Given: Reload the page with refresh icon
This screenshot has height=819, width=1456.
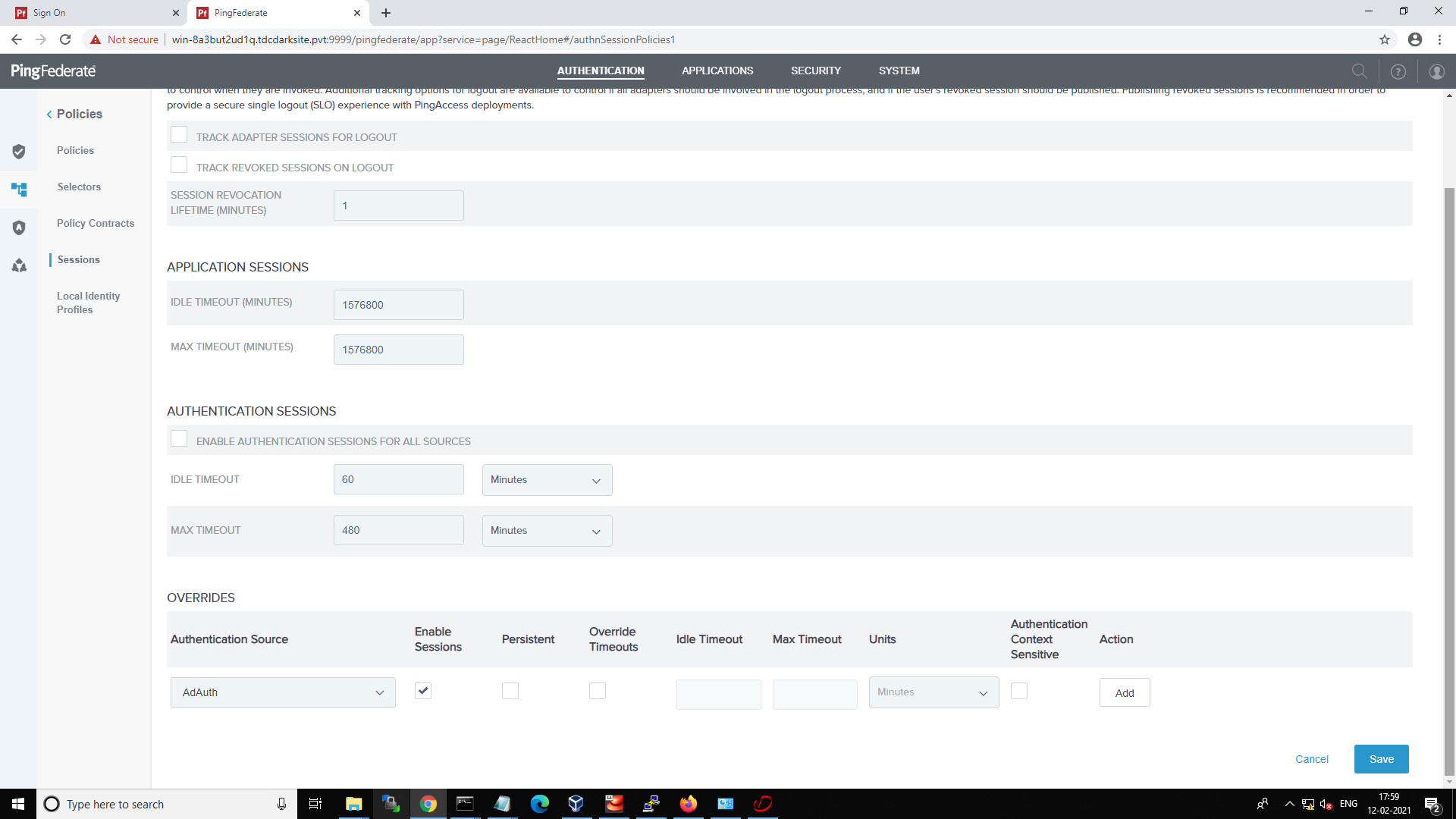Looking at the screenshot, I should point(65,39).
